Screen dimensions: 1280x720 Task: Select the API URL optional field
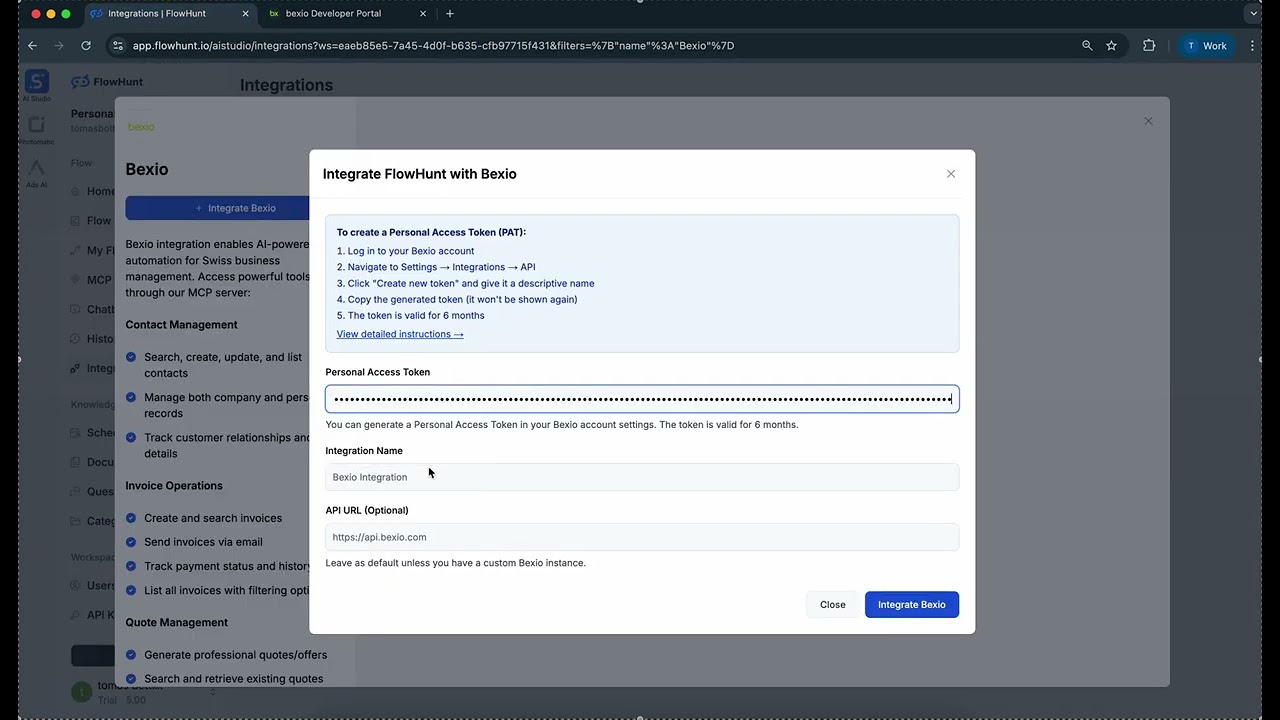tap(642, 537)
